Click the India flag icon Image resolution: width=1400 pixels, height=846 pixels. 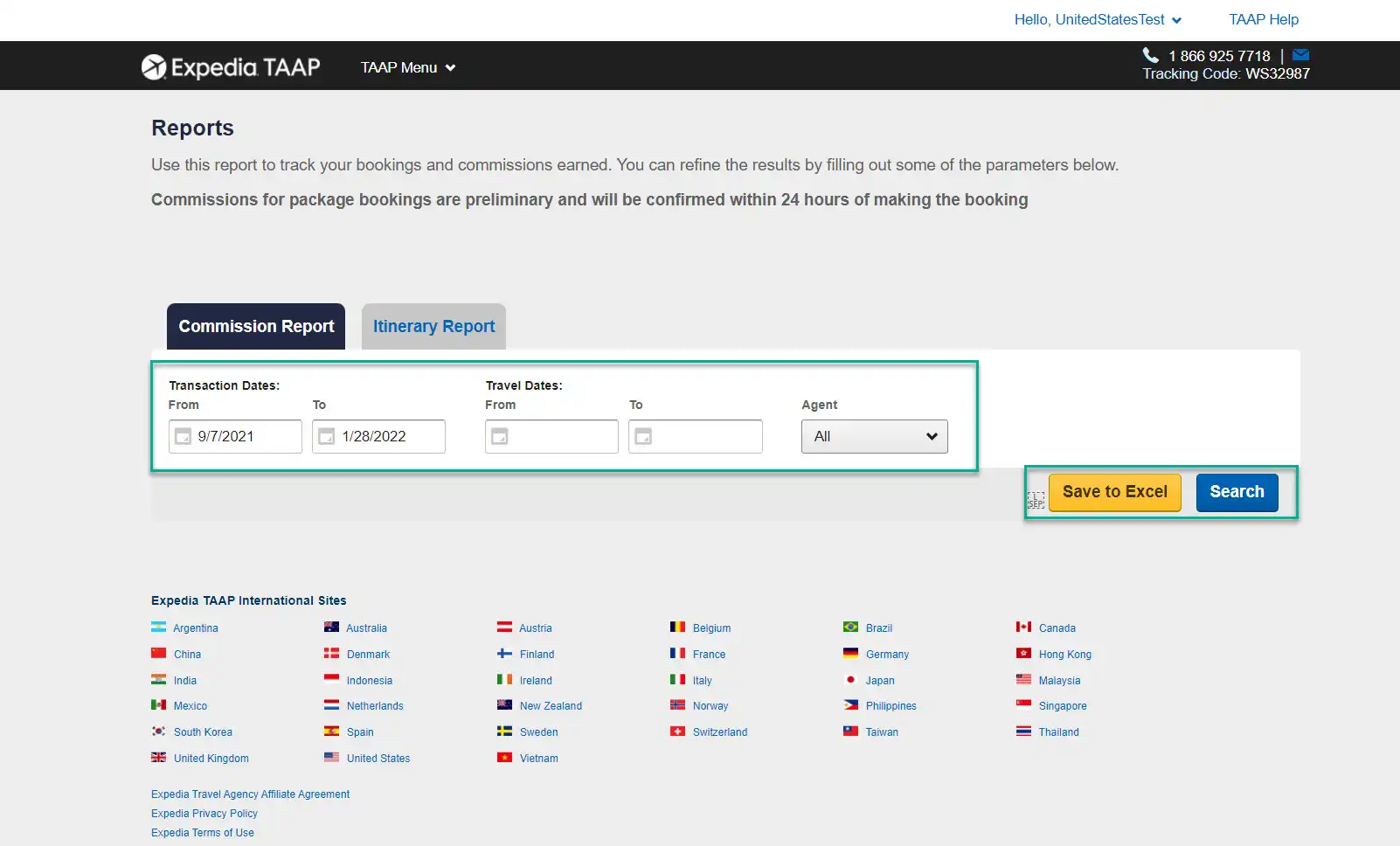[x=158, y=680]
